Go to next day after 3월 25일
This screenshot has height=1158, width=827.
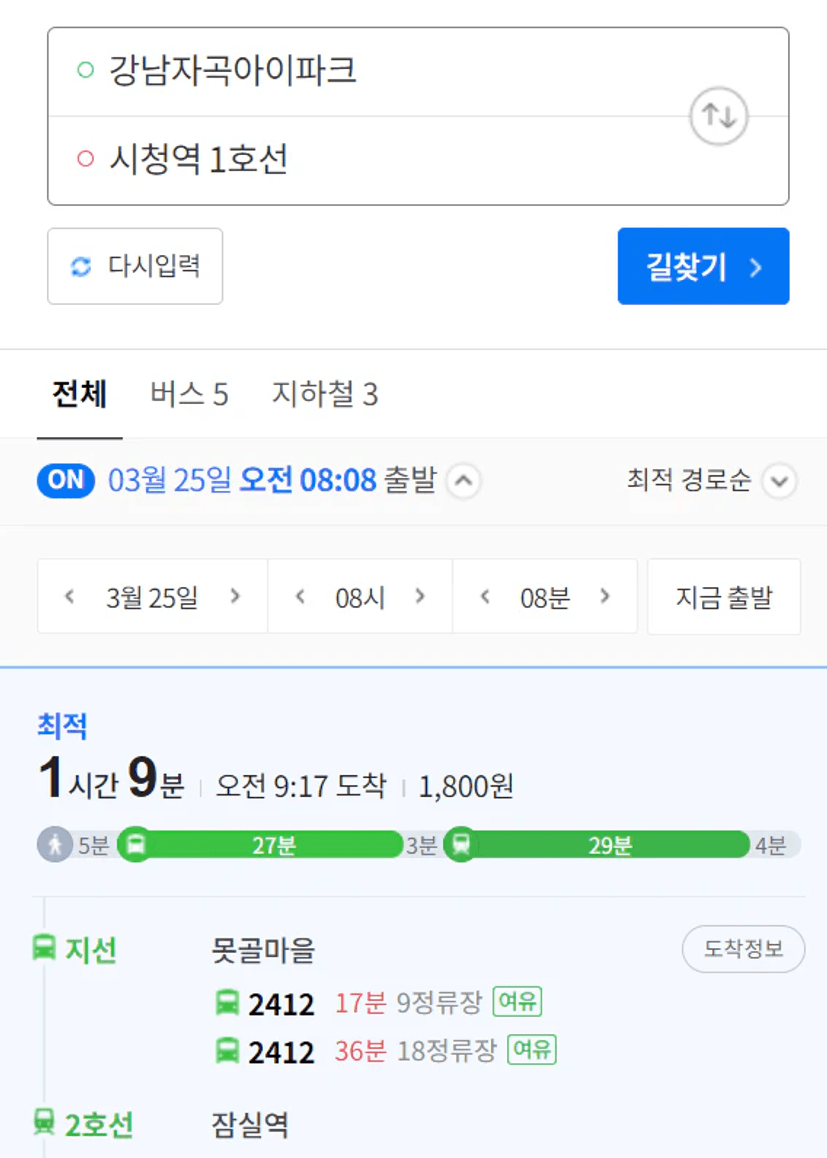coord(235,597)
